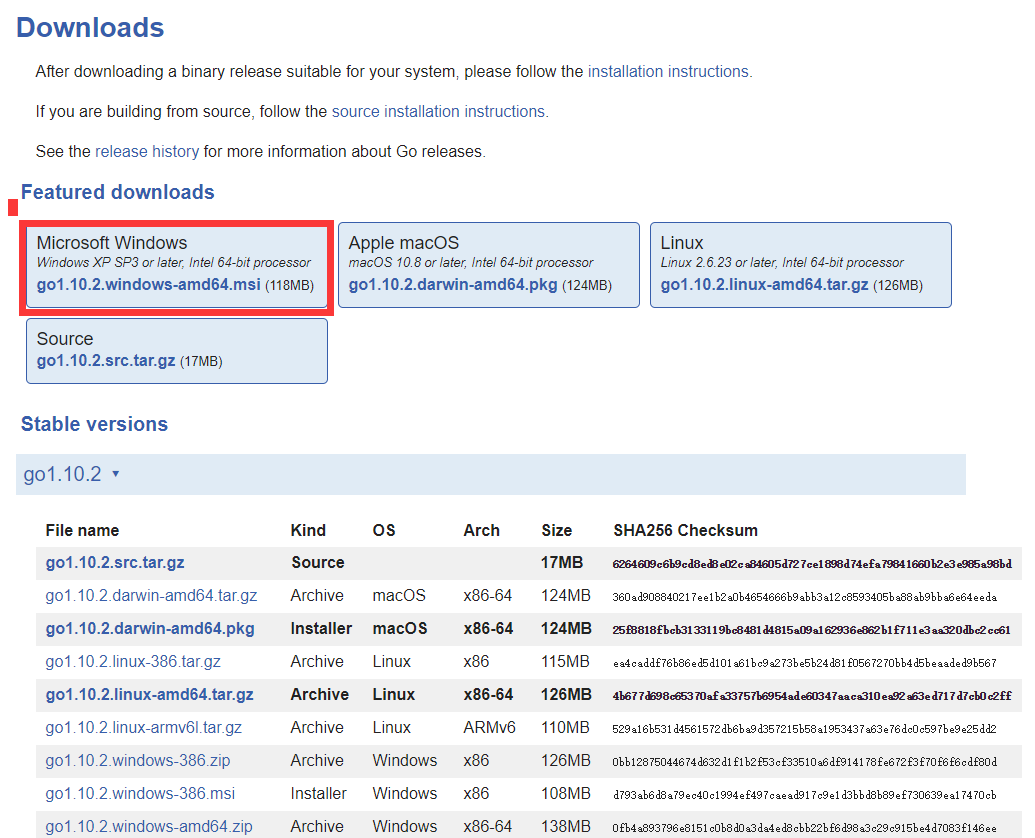Open the source installation instructions link

pos(440,112)
